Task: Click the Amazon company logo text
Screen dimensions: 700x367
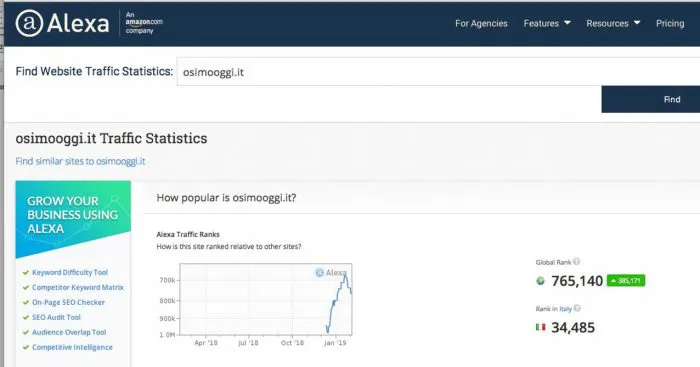Action: [x=144, y=23]
